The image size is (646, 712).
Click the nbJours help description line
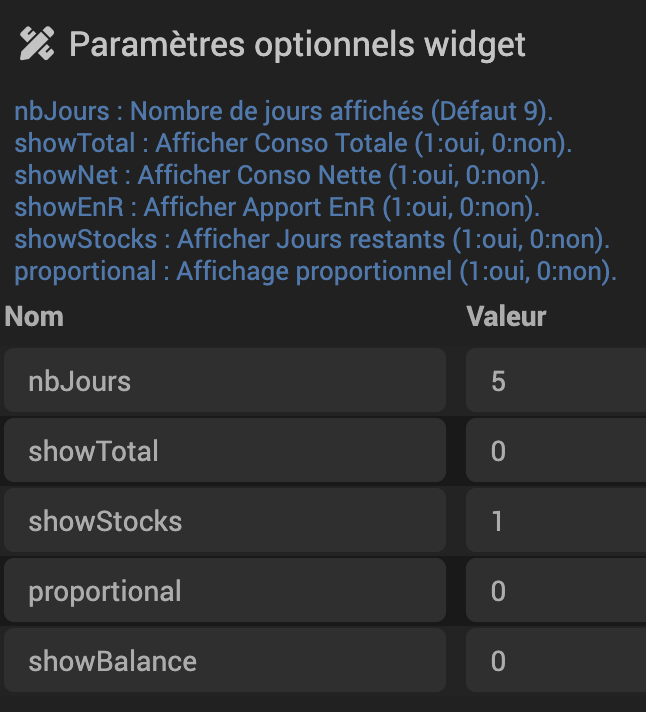pos(283,111)
